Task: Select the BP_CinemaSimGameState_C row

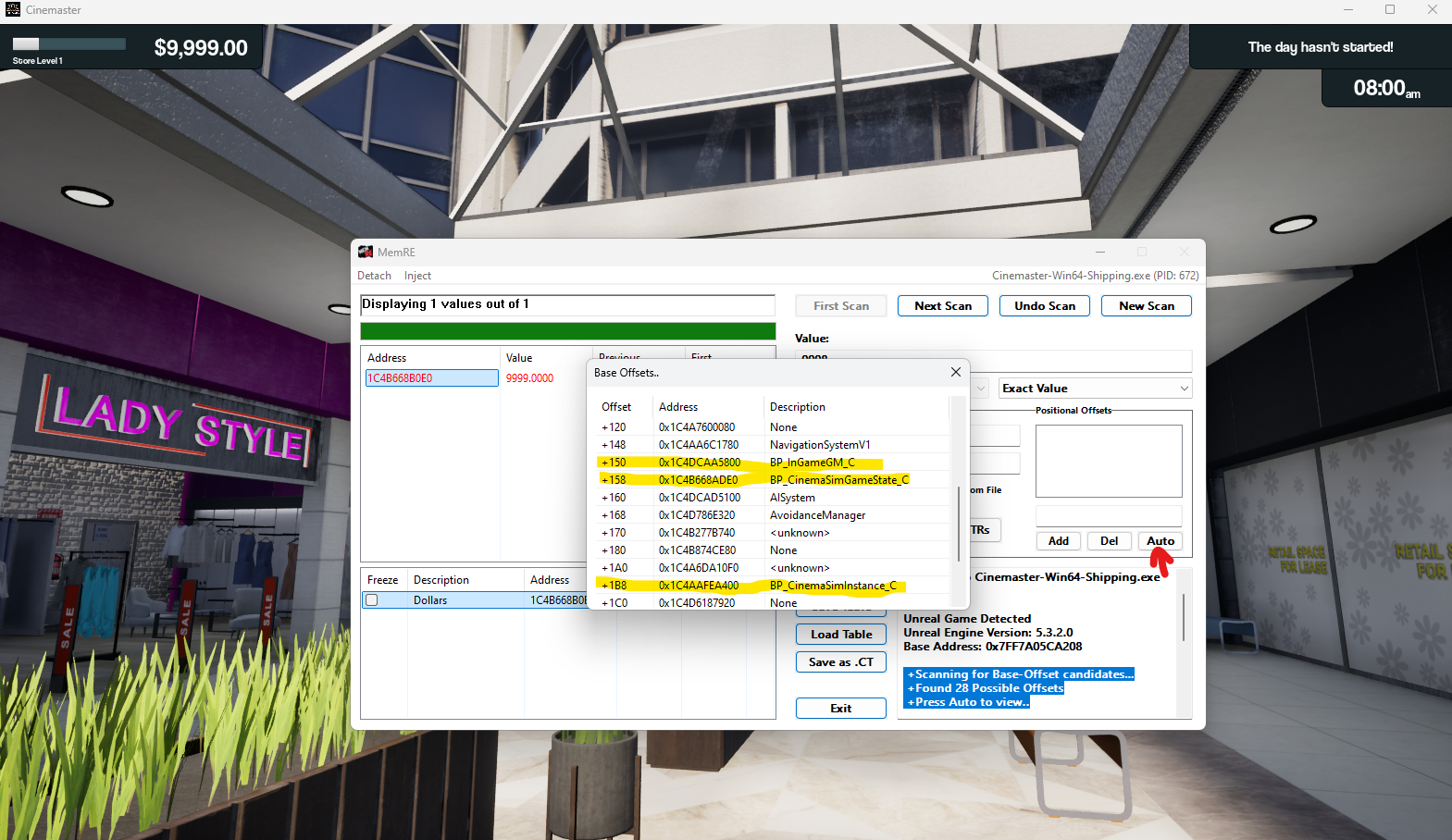Action: tap(773, 480)
